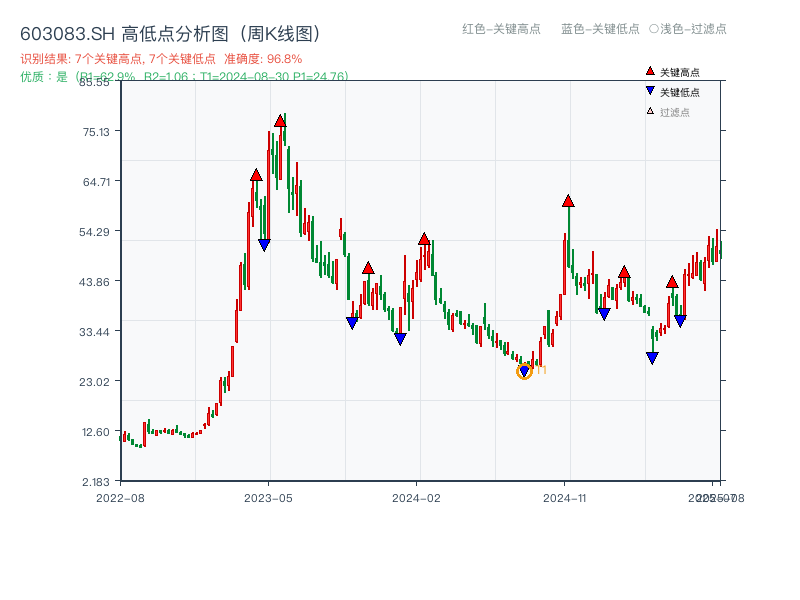Toggle 关键低点 series visibility in the legend
Viewport: 800px width, 600px height.
(x=680, y=90)
